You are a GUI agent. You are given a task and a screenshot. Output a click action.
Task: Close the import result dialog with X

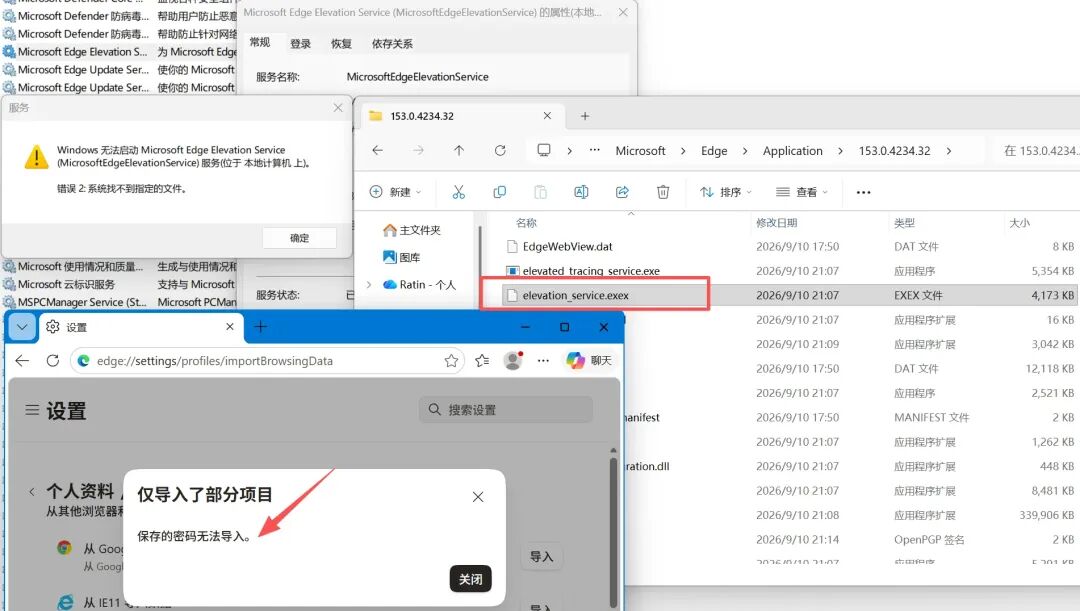[x=478, y=497]
